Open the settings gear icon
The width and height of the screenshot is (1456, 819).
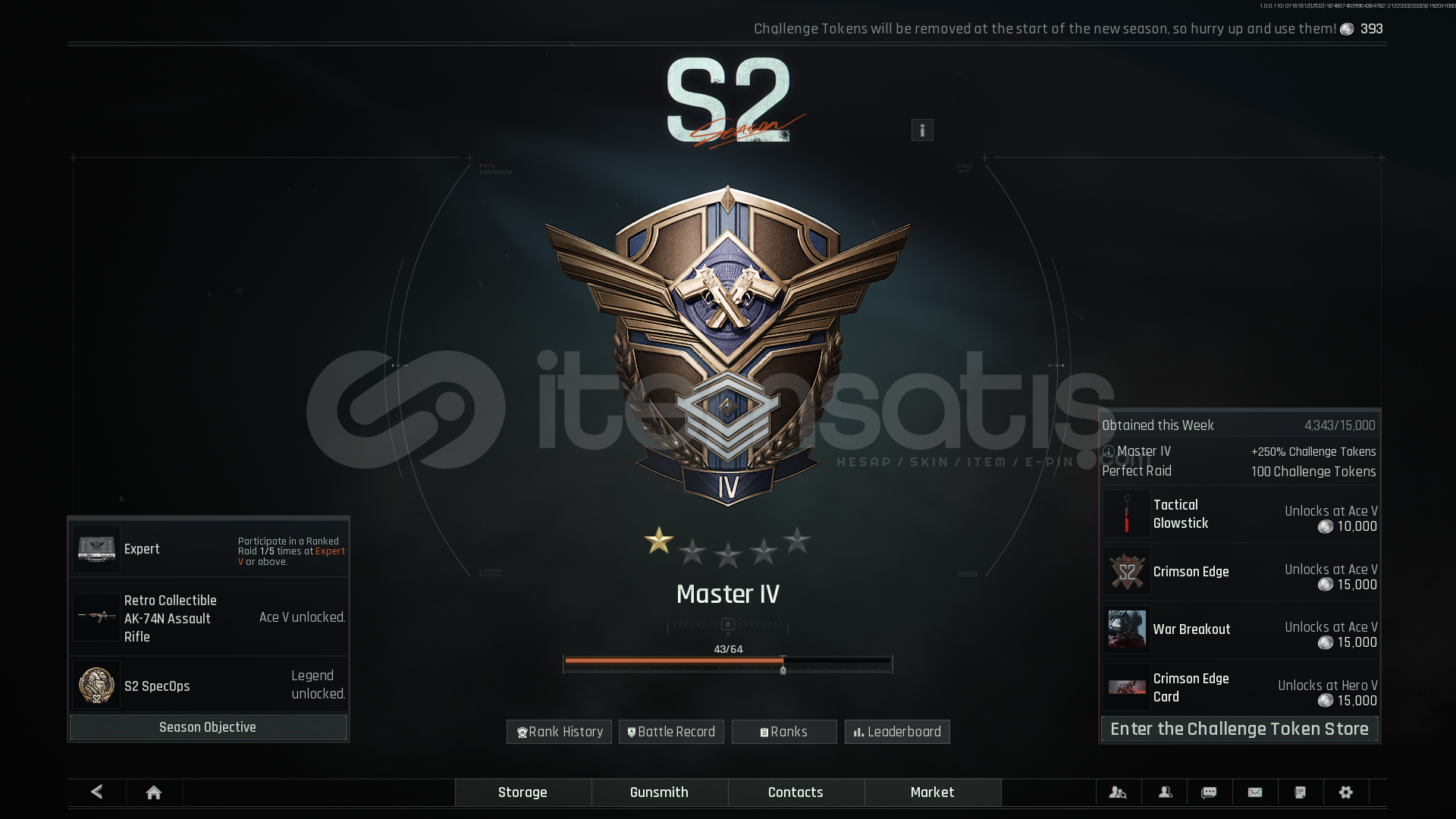coord(1346,792)
